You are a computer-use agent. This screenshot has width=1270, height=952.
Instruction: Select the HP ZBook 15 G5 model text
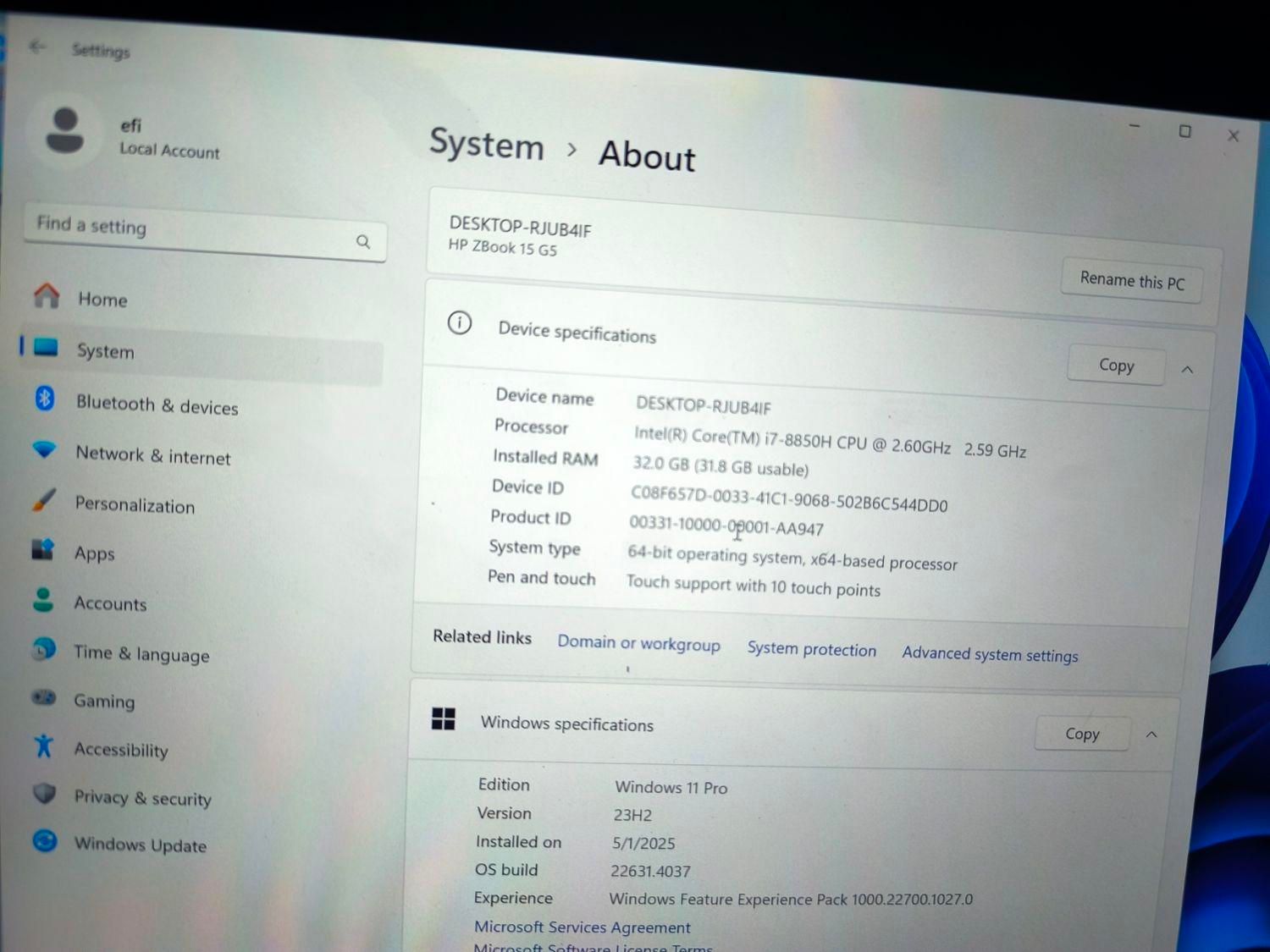[503, 247]
